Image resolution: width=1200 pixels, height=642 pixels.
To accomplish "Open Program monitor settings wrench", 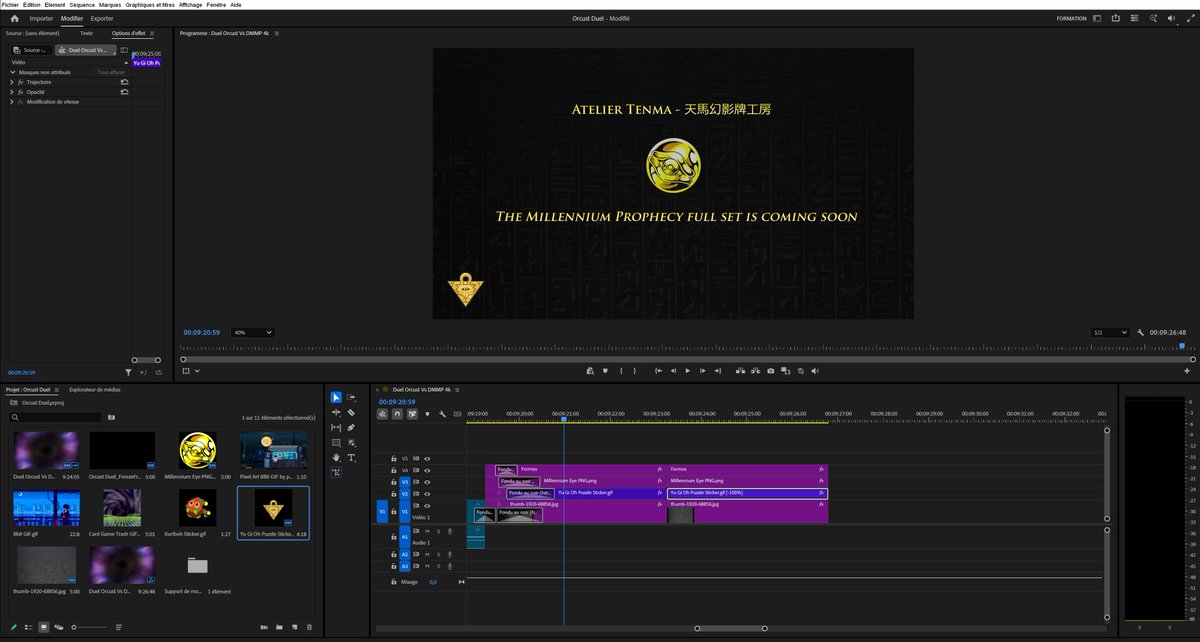I will (1140, 332).
